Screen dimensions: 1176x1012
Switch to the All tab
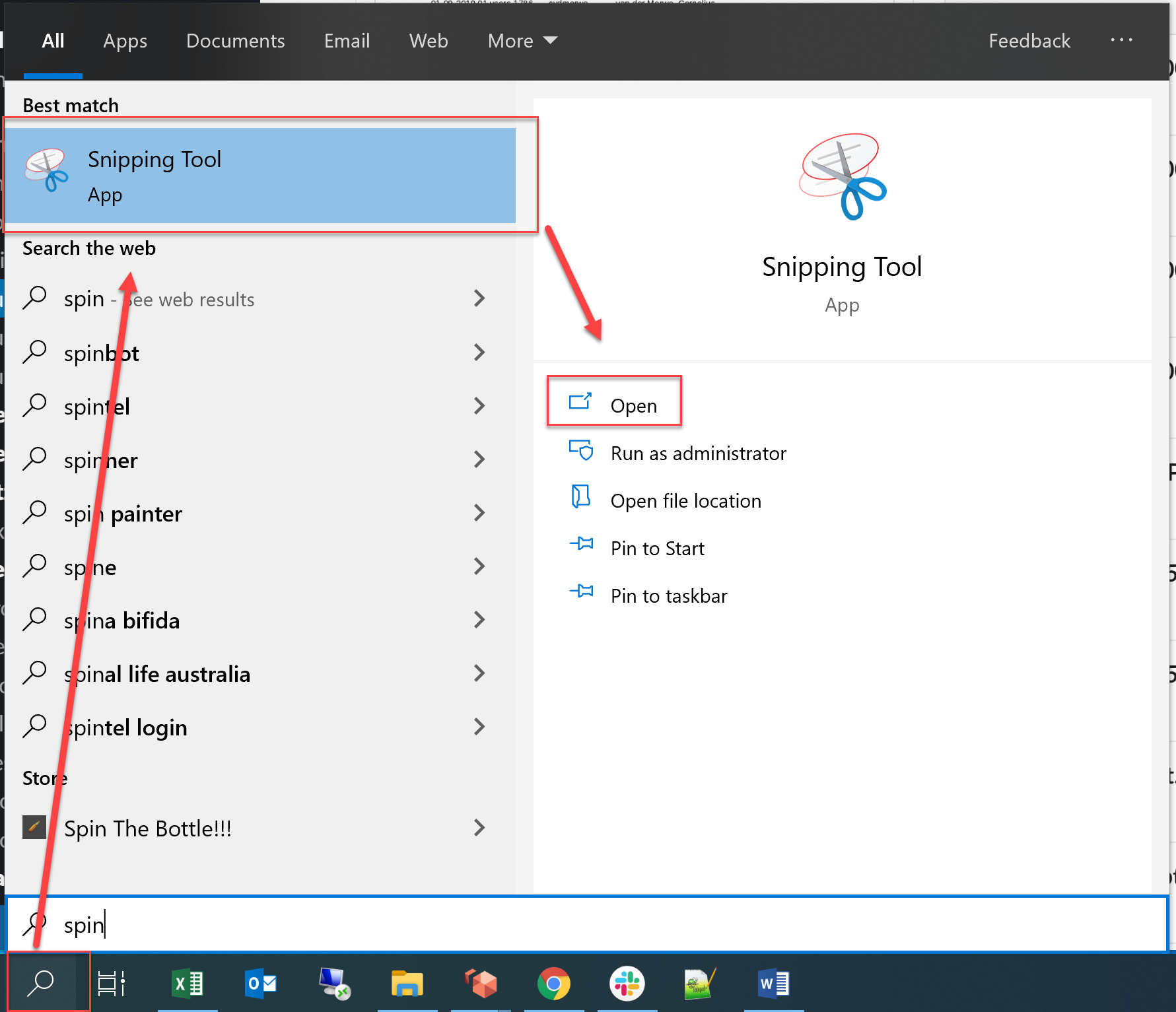click(53, 41)
